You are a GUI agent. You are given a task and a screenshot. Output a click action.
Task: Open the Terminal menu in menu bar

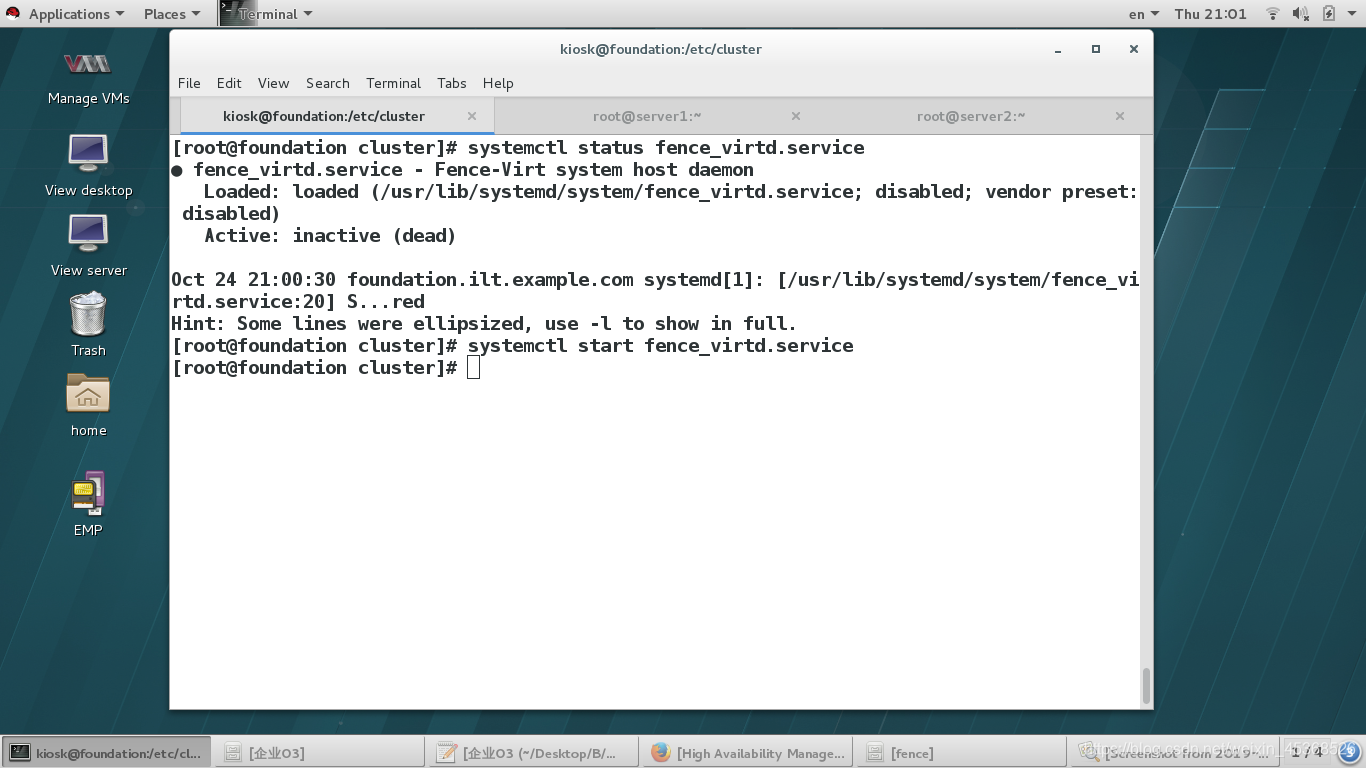(x=393, y=83)
